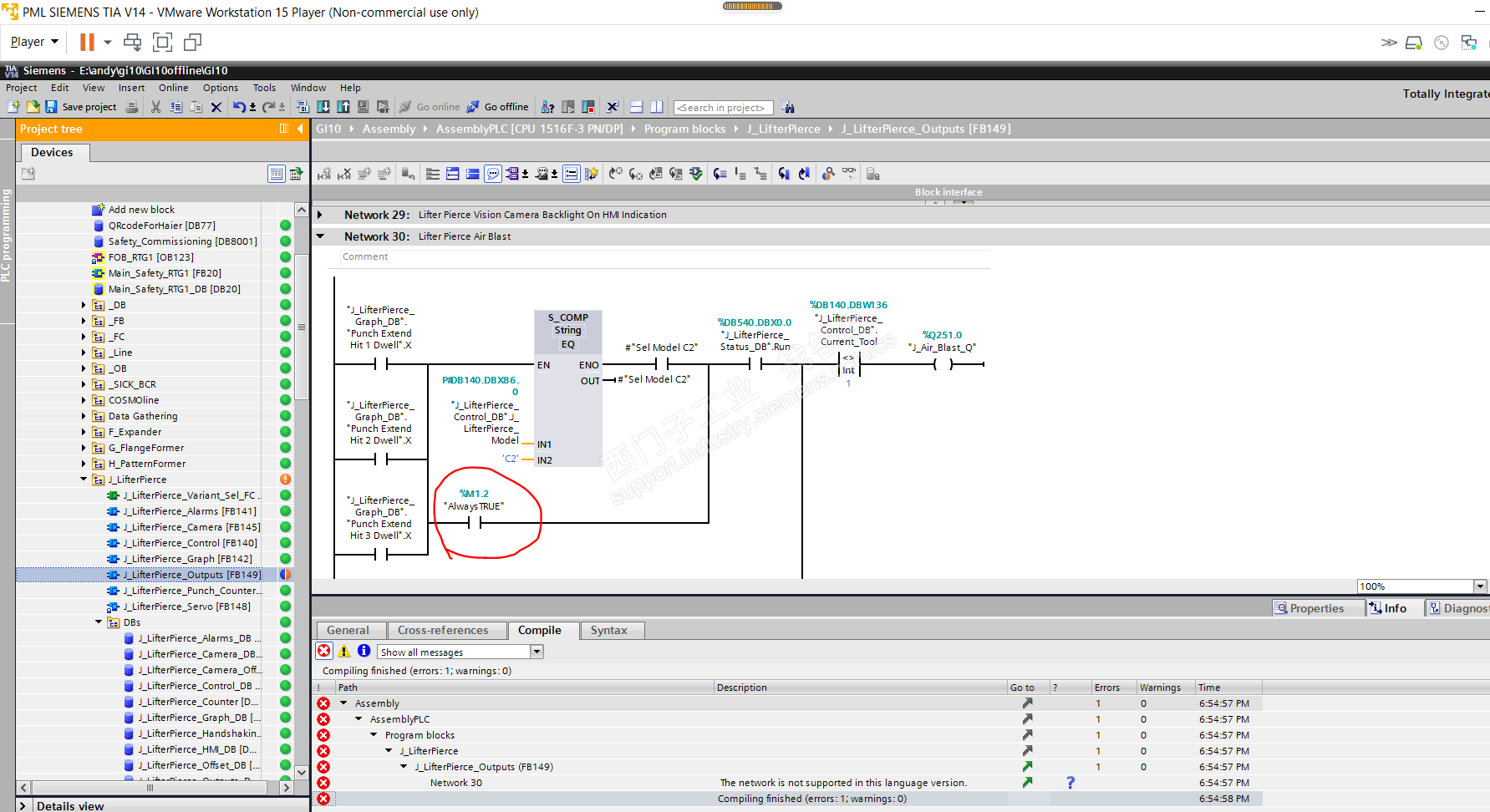This screenshot has width=1490, height=812.
Task: Switch to the Cross-references tab
Action: 442,631
